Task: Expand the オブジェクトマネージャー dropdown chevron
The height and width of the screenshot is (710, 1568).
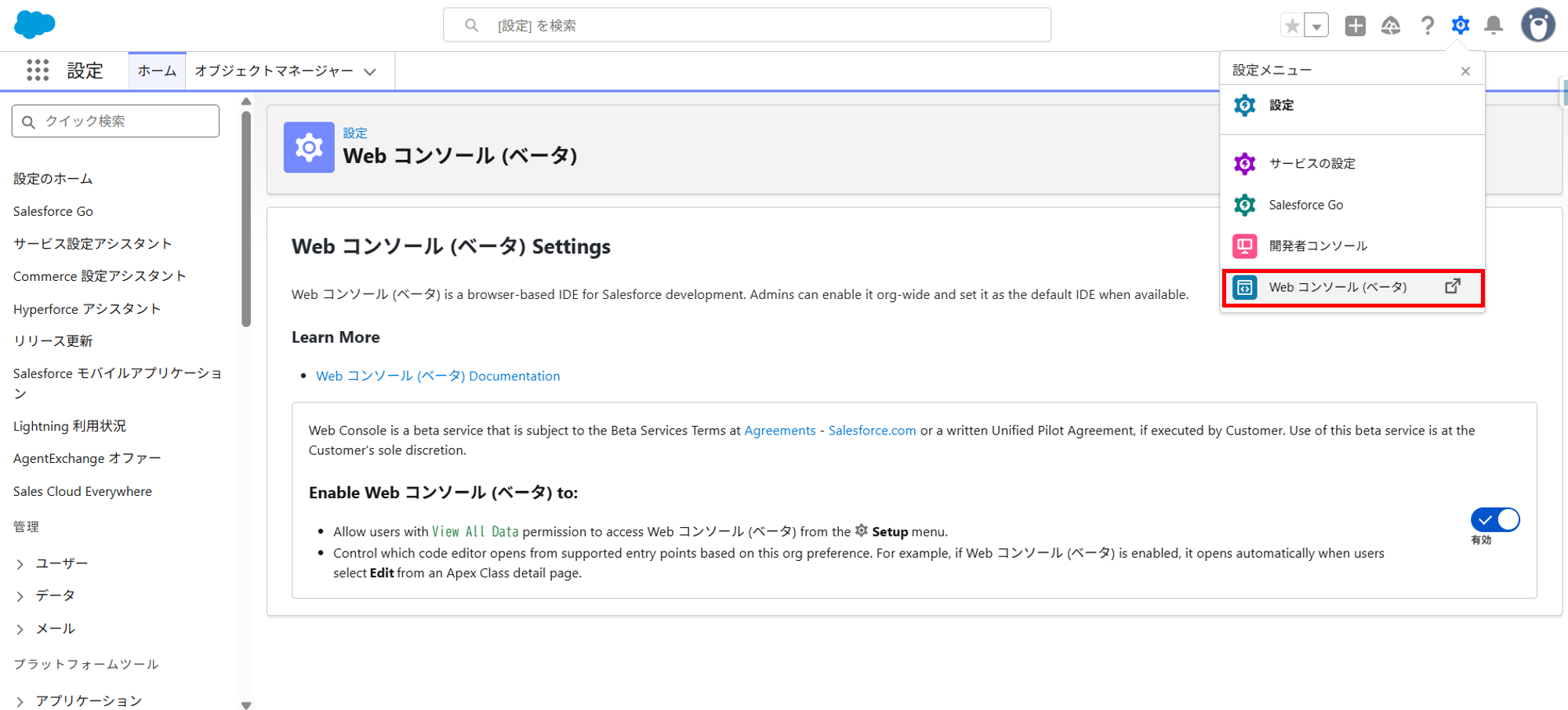Action: click(370, 72)
